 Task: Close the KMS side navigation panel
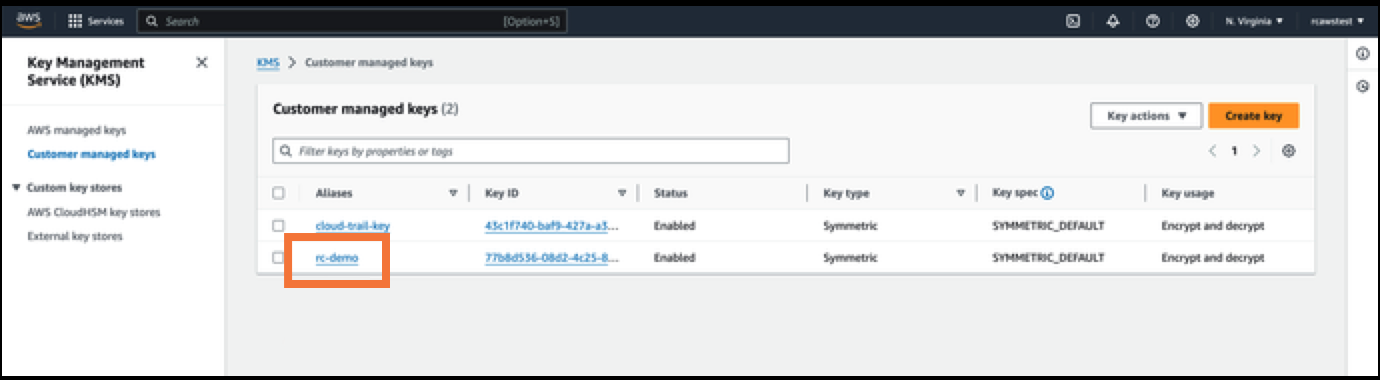point(202,63)
